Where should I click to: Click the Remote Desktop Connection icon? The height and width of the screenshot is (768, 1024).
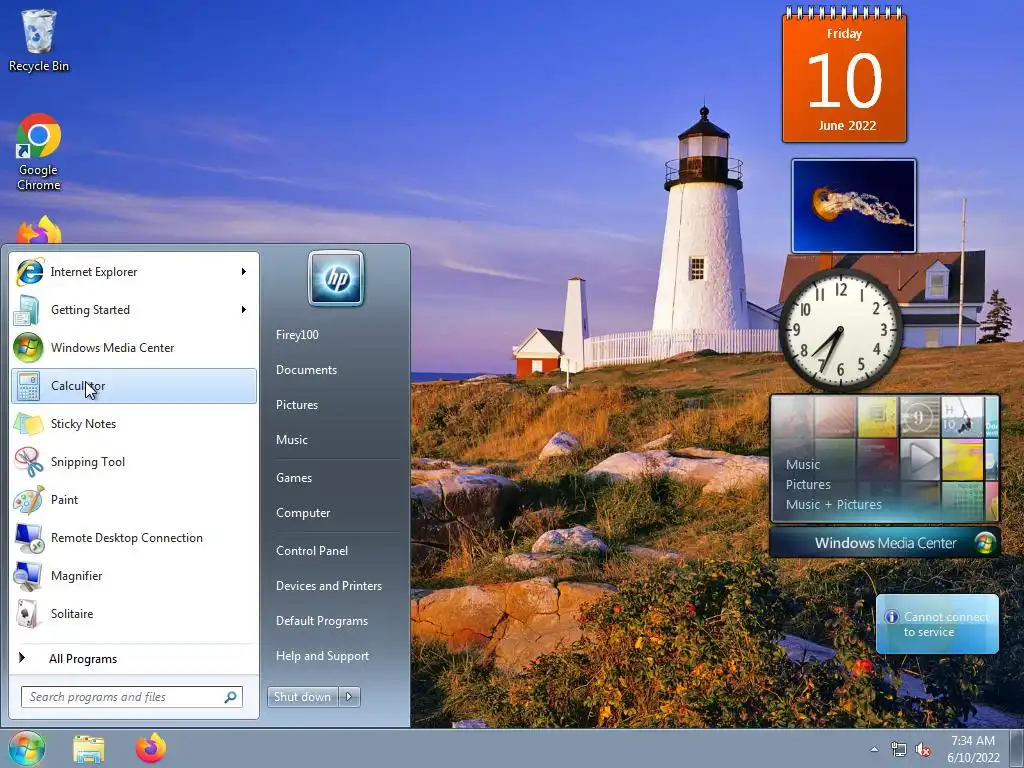[28, 537]
